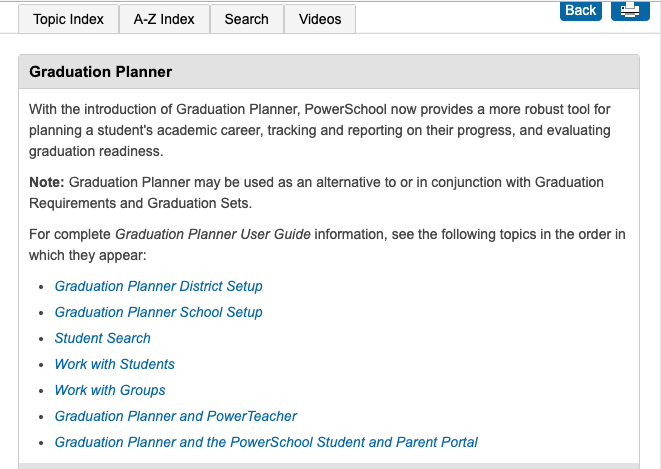This screenshot has height=469, width=661.
Task: Click the bold Note label
Action: [46, 182]
